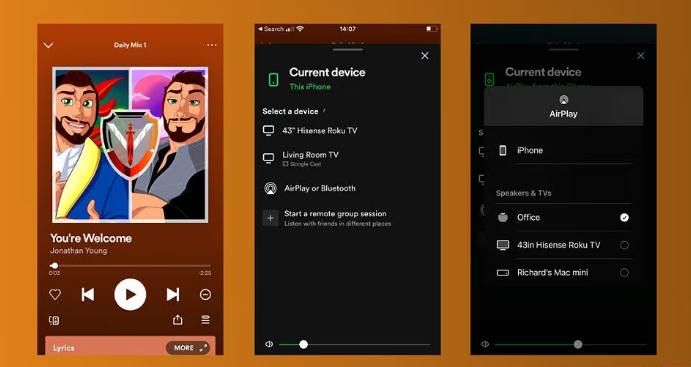Open the connect-to-device icon in the player
This screenshot has width=691, height=367.
point(54,320)
